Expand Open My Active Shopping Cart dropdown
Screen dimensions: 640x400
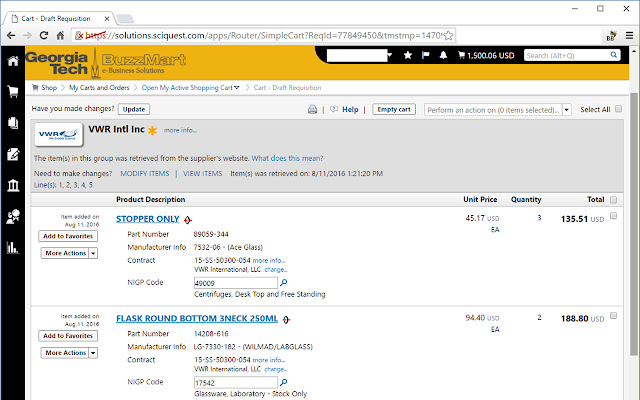pyautogui.click(x=236, y=88)
